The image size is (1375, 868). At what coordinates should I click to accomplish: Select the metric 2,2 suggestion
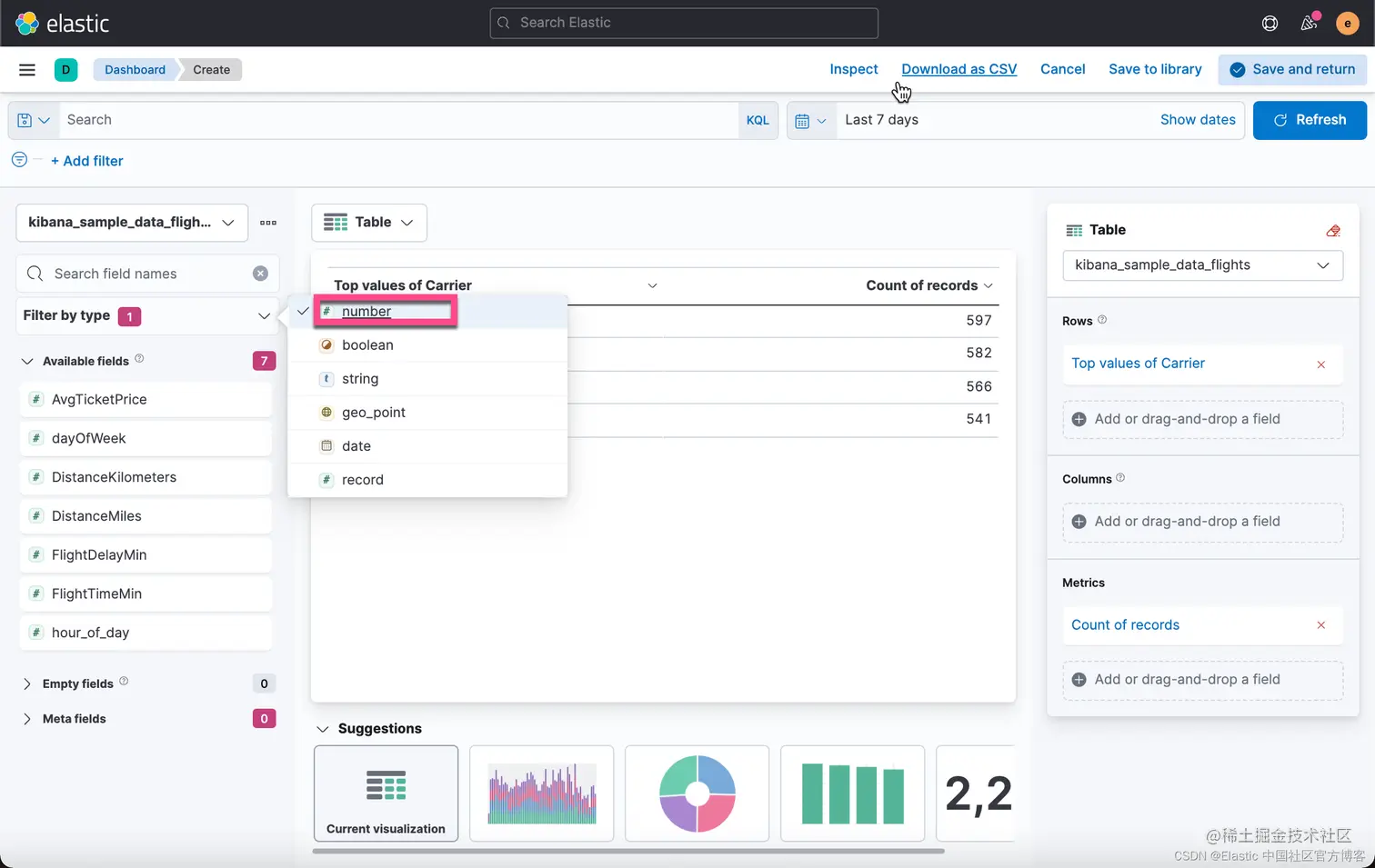pyautogui.click(x=976, y=793)
